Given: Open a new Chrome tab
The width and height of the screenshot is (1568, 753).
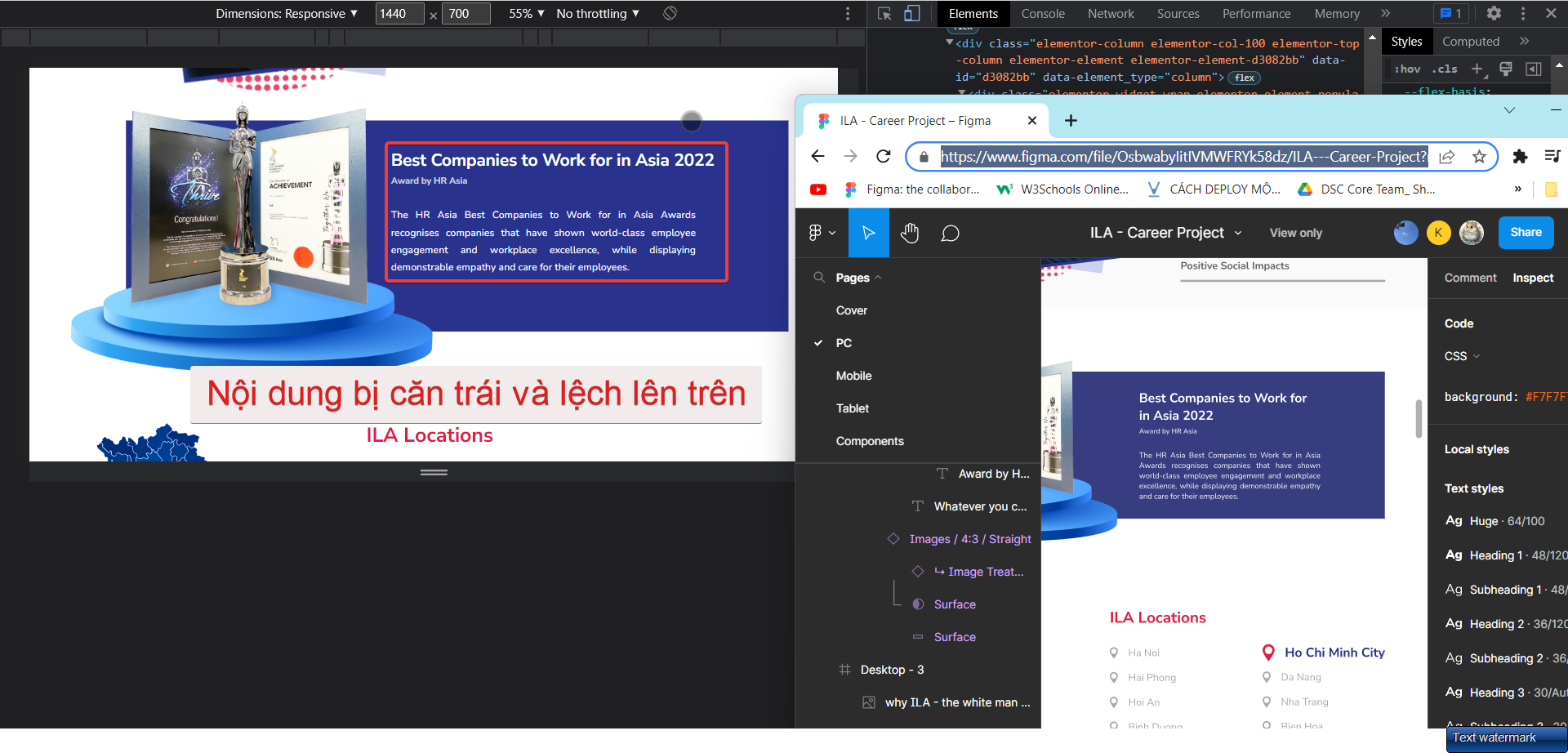Looking at the screenshot, I should [1071, 121].
